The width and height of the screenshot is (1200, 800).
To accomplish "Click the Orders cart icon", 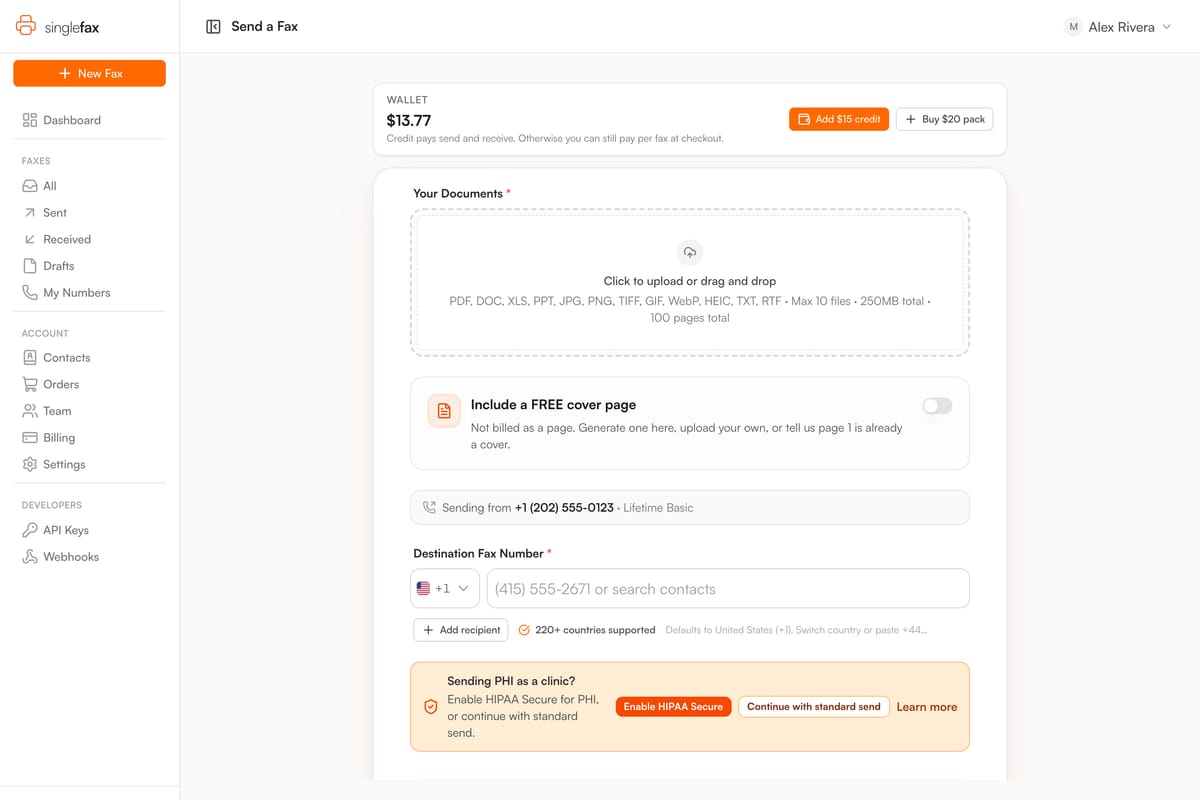I will [30, 384].
